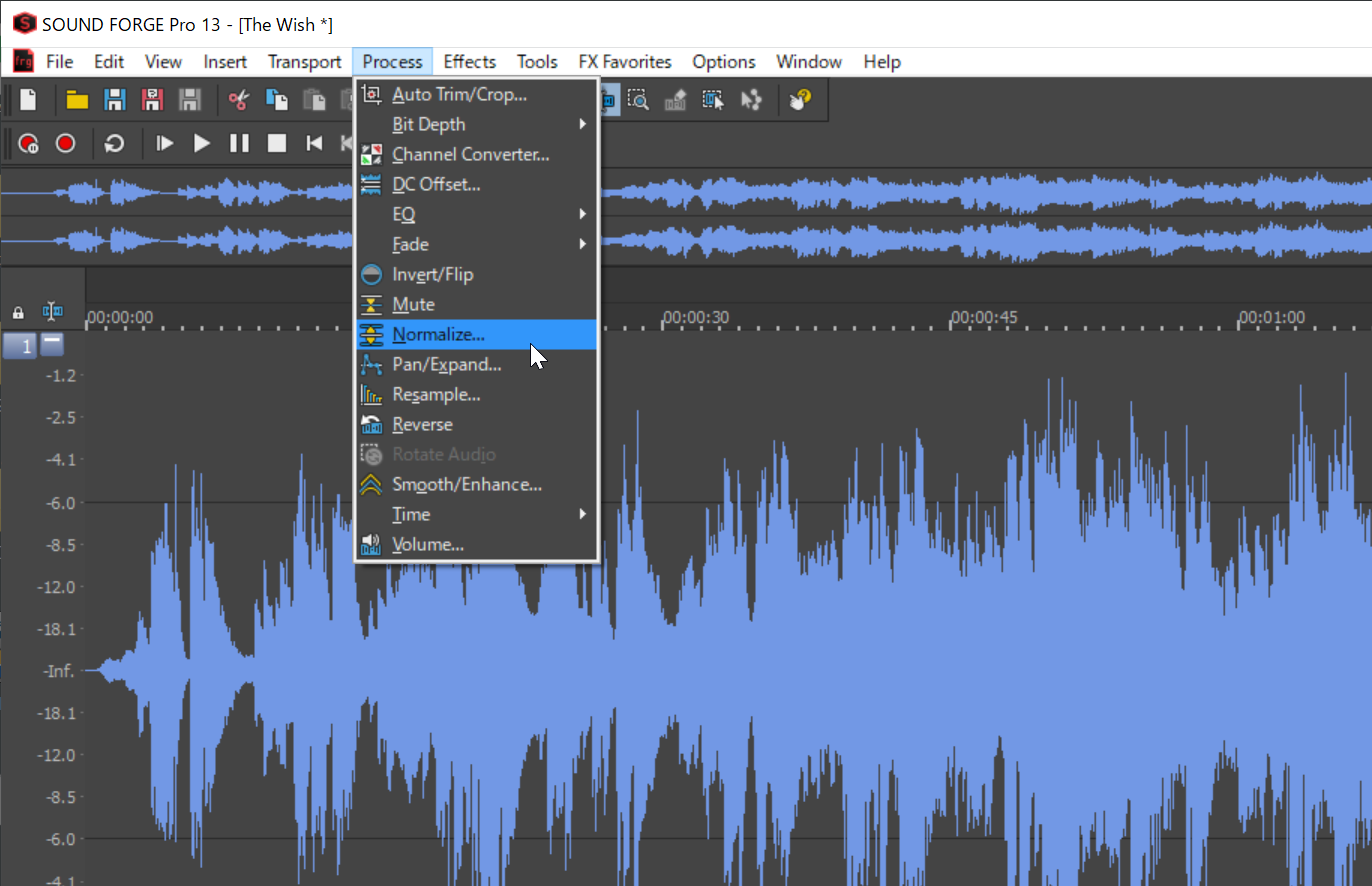The height and width of the screenshot is (886, 1372).
Task: Click the Play All button
Action: [x=165, y=143]
